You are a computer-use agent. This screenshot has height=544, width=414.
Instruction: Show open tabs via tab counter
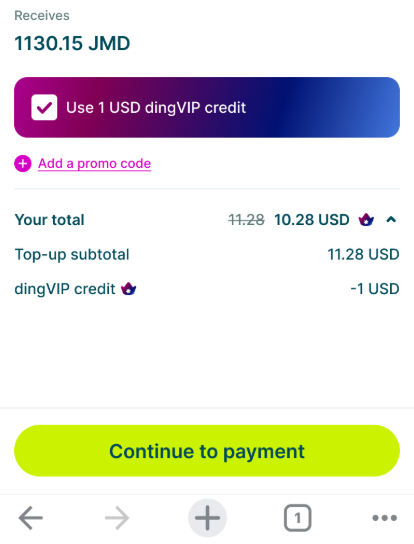297,518
